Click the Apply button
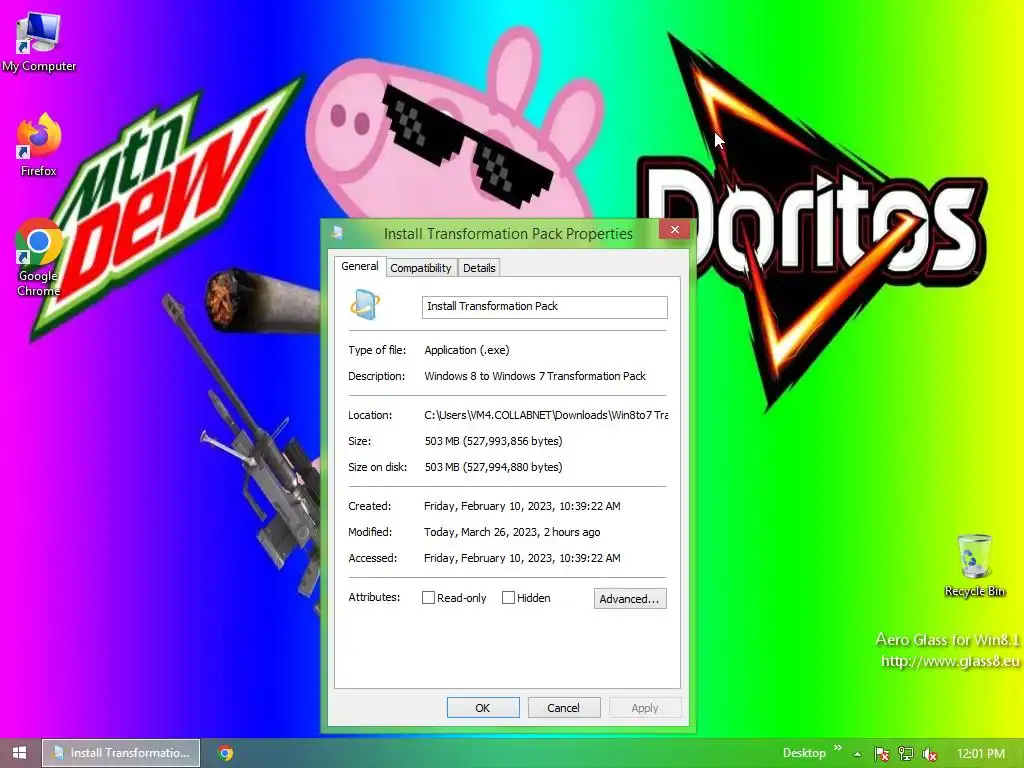This screenshot has height=768, width=1024. [x=645, y=708]
